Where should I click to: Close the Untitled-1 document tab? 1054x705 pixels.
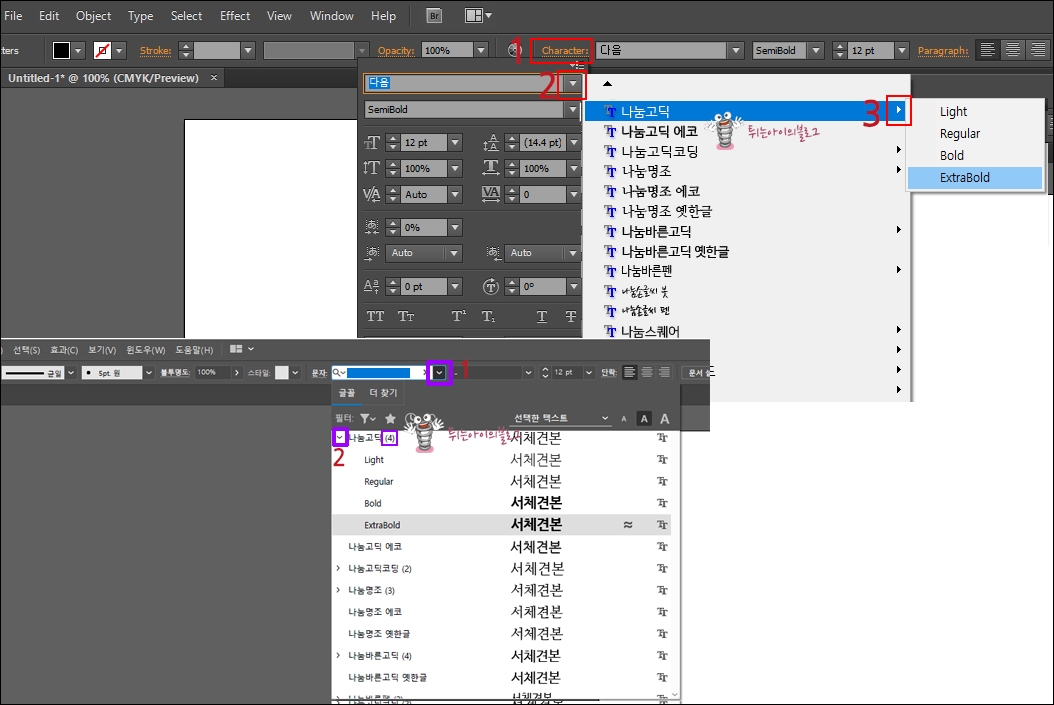tap(214, 78)
